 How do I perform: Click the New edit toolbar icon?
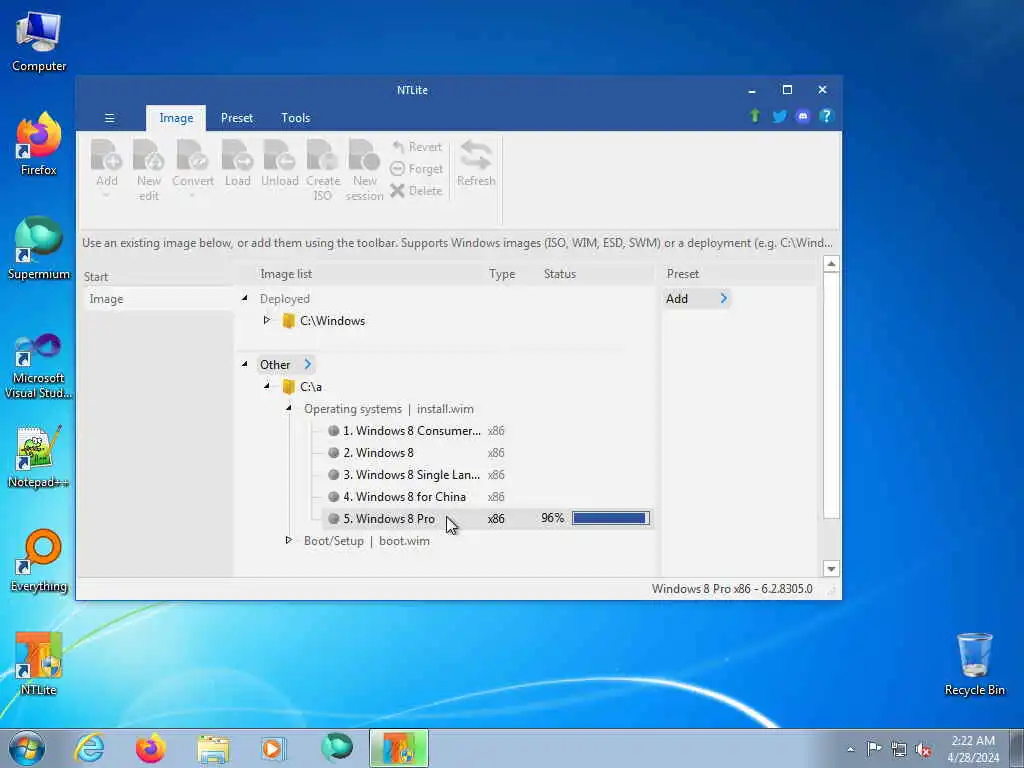coord(148,170)
